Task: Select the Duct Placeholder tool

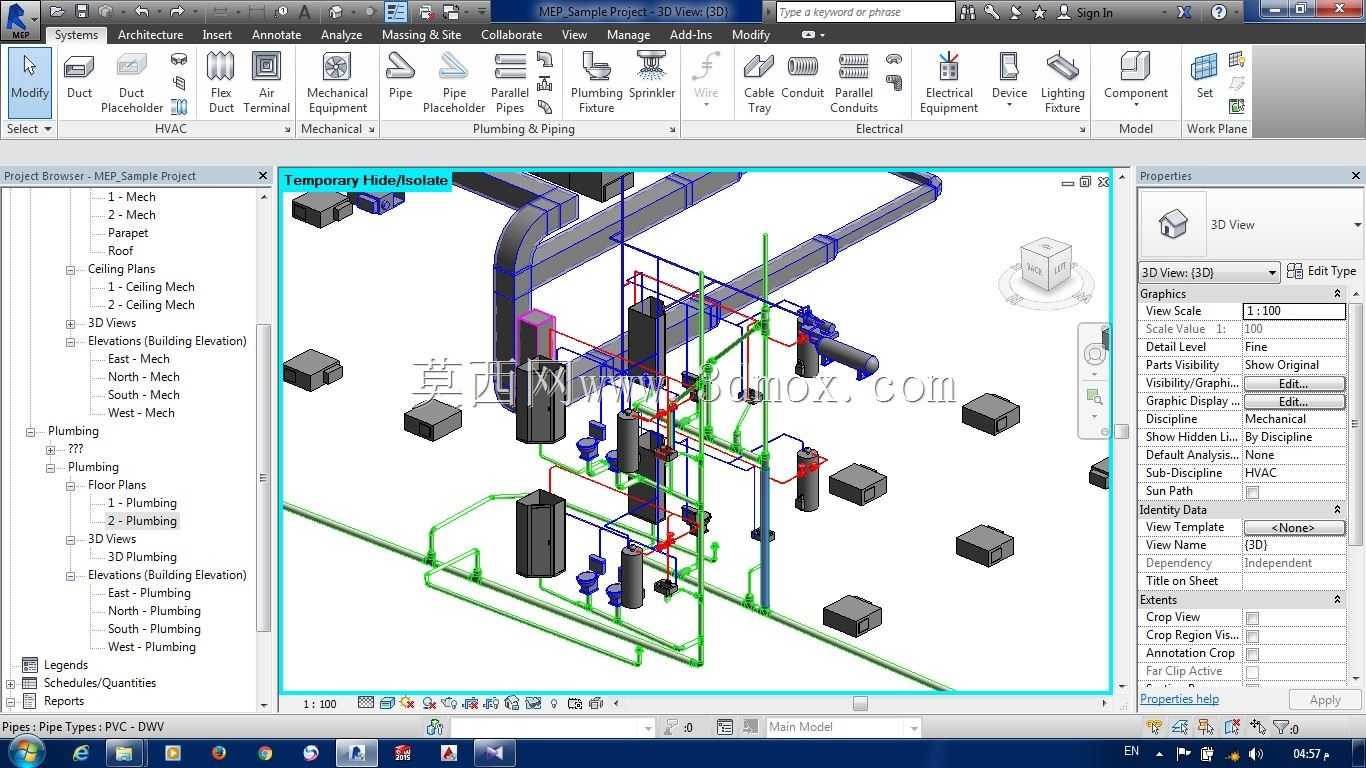Action: click(131, 82)
